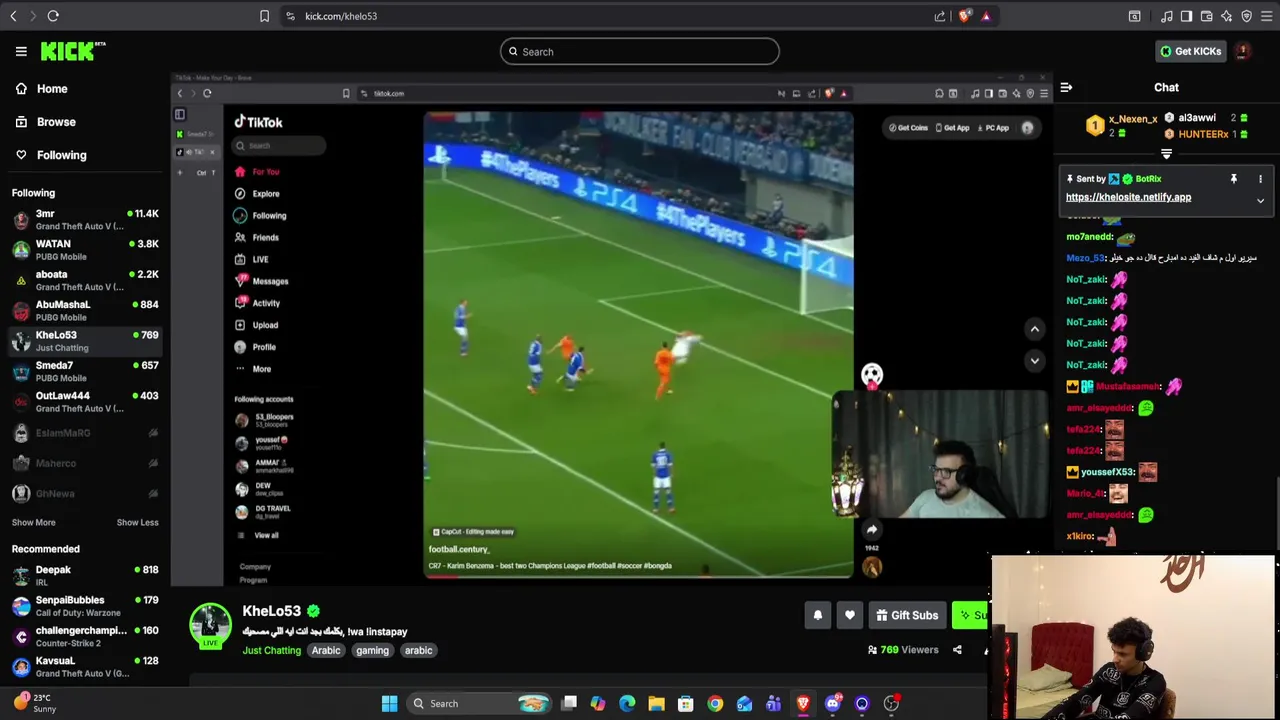The height and width of the screenshot is (720, 1280).
Task: Expand the following list with Show More
Action: point(33,522)
